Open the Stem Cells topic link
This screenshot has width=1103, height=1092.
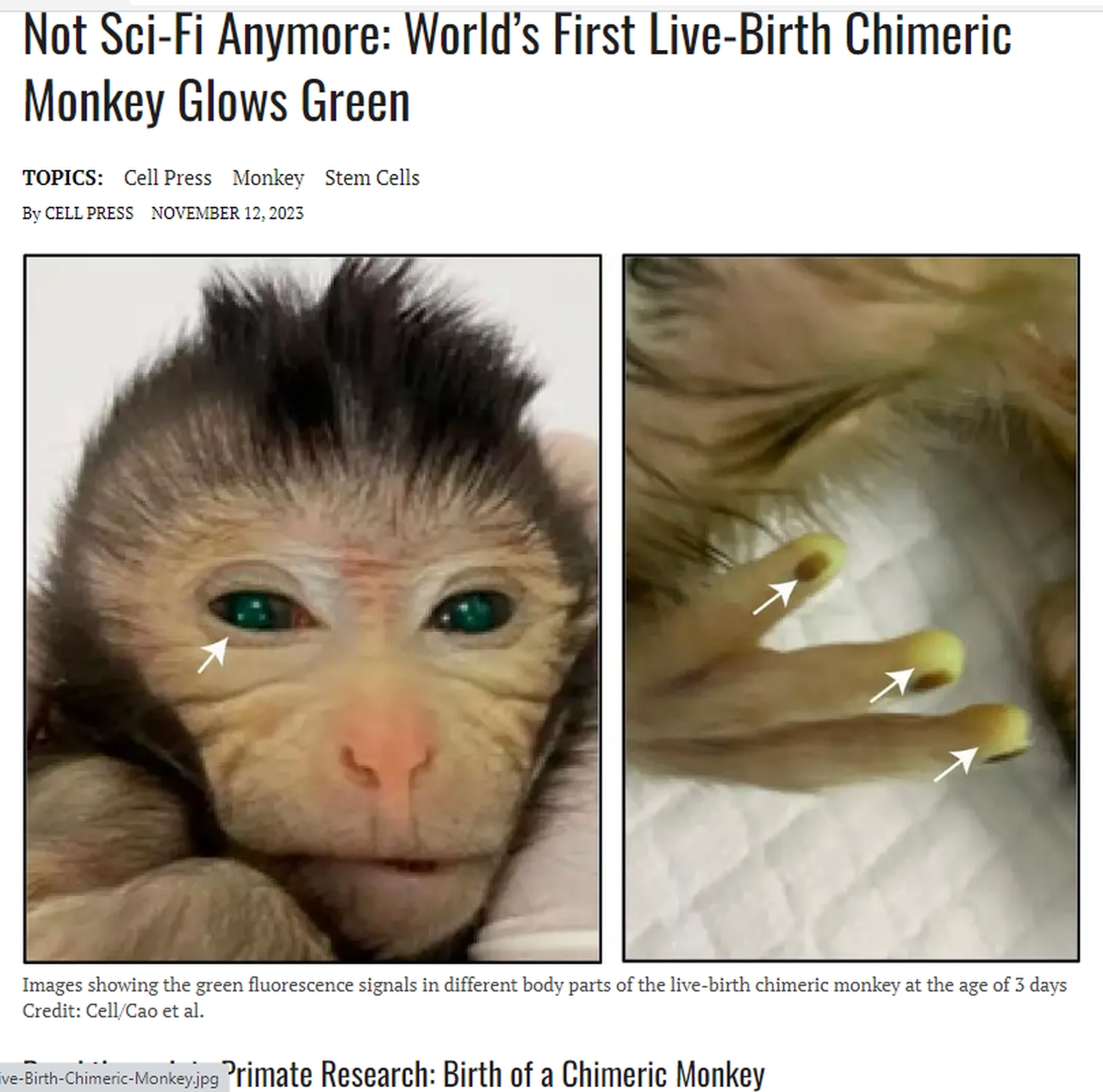pyautogui.click(x=372, y=178)
